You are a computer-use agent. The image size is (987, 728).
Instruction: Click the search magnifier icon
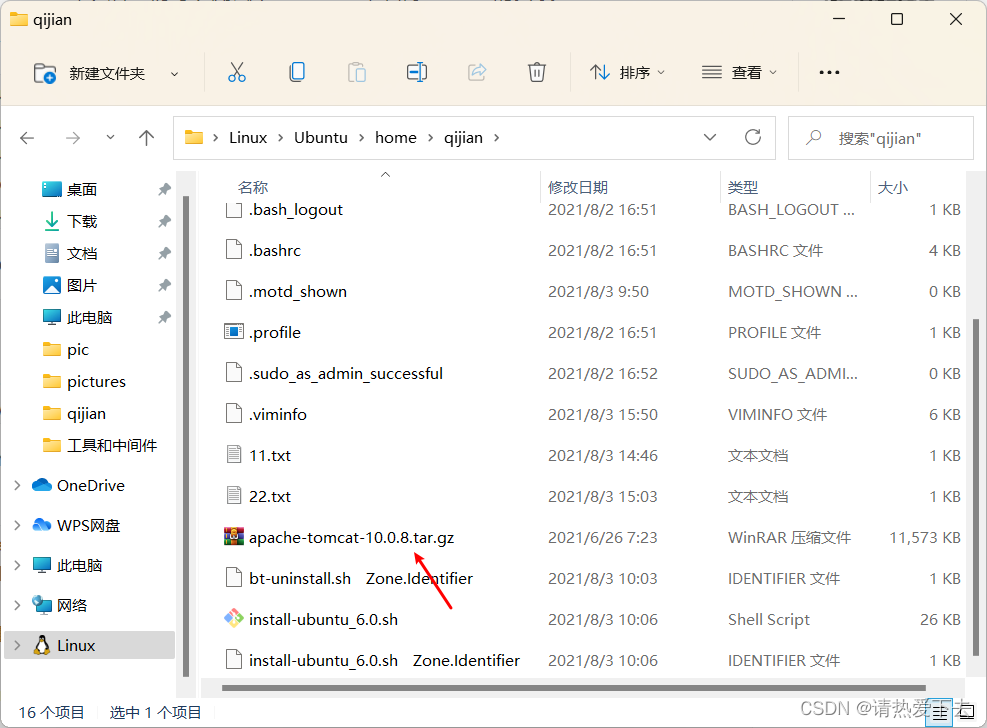click(814, 137)
